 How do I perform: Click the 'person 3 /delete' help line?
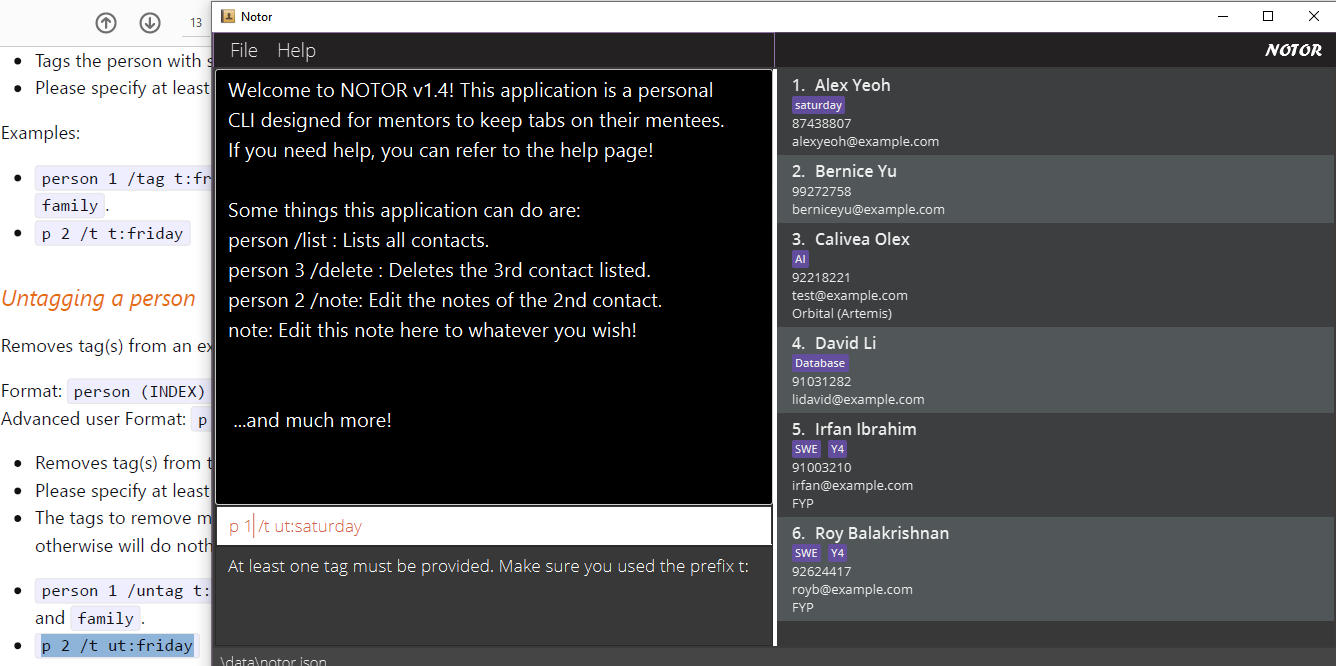439,270
